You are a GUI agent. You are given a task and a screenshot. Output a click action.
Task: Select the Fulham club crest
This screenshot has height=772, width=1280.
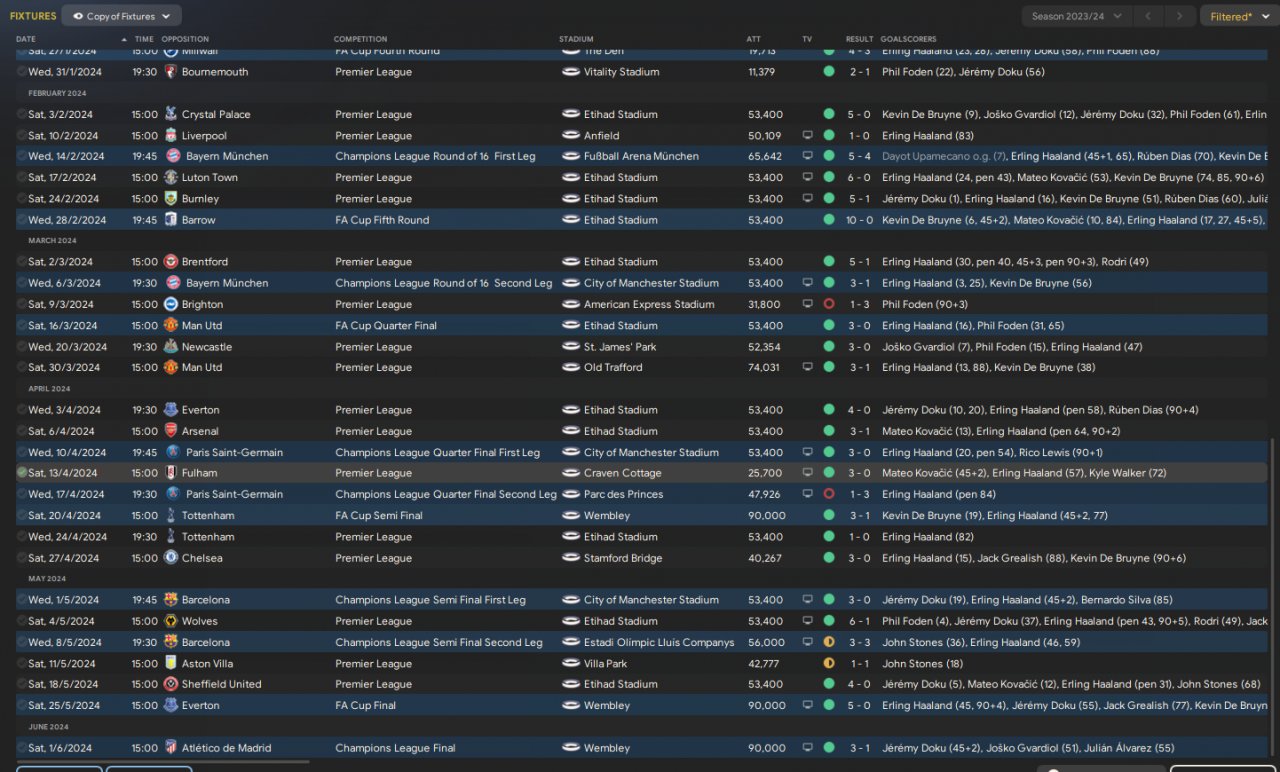170,473
